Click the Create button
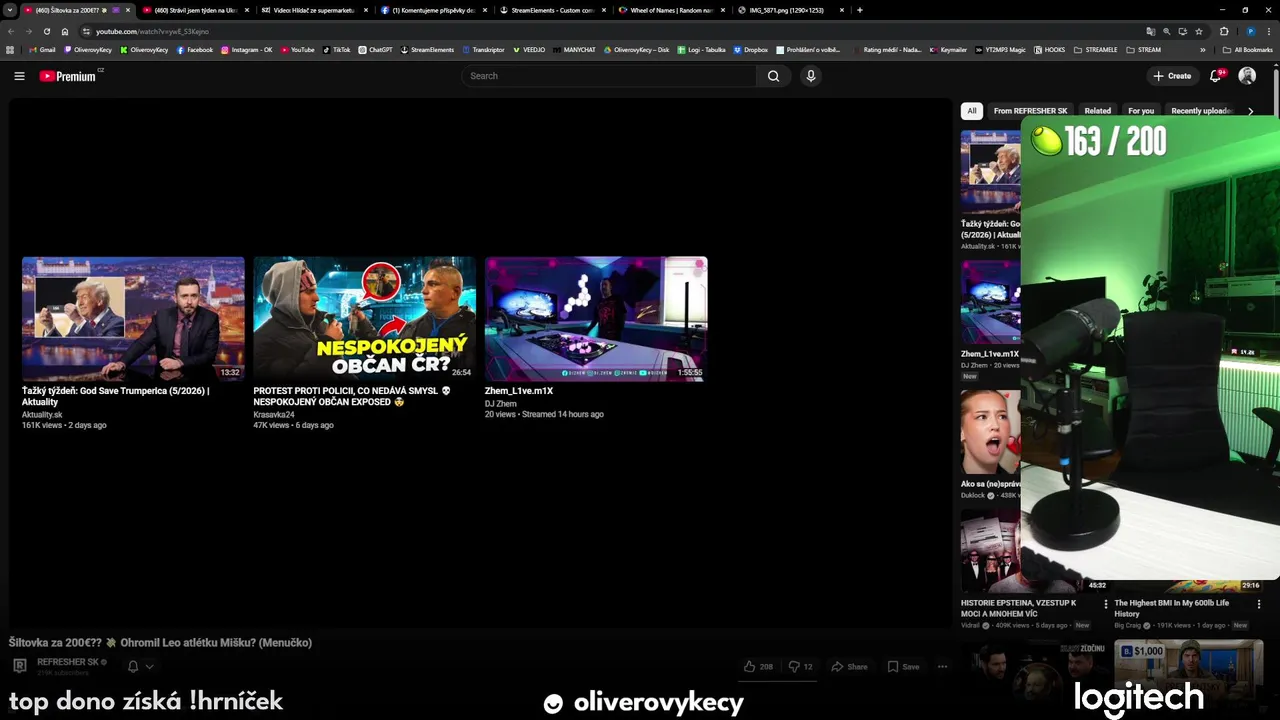This screenshot has height=720, width=1280. tap(1172, 76)
